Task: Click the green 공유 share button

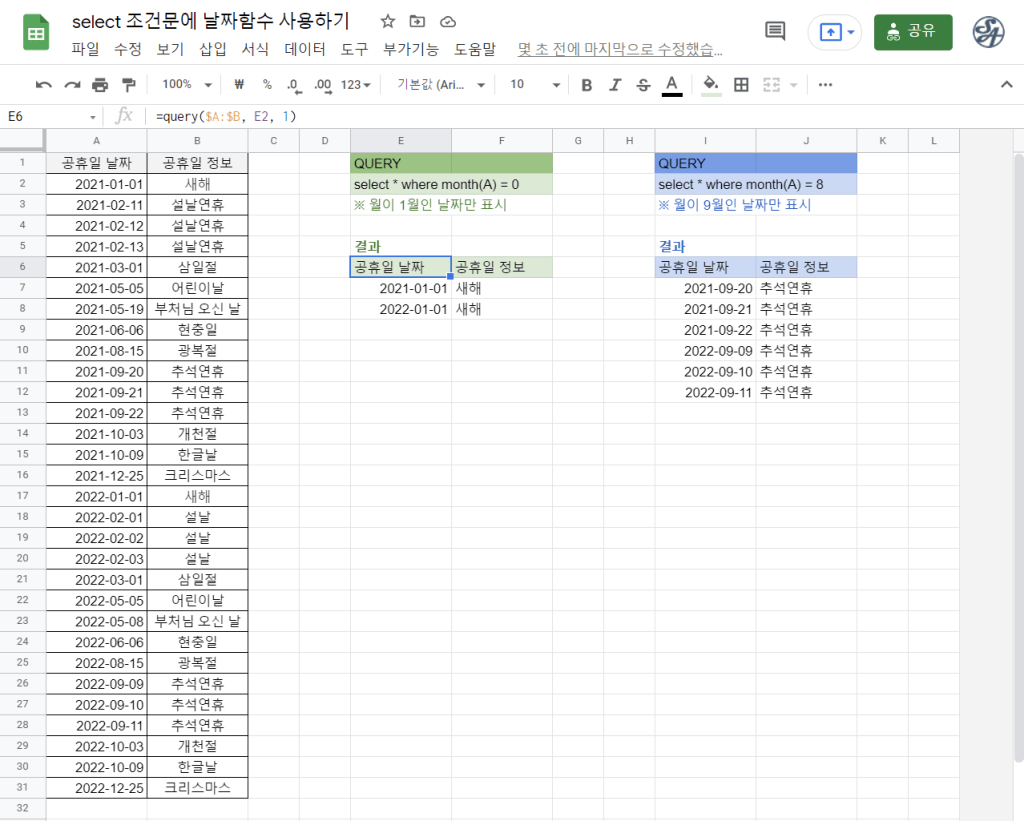Action: (912, 32)
